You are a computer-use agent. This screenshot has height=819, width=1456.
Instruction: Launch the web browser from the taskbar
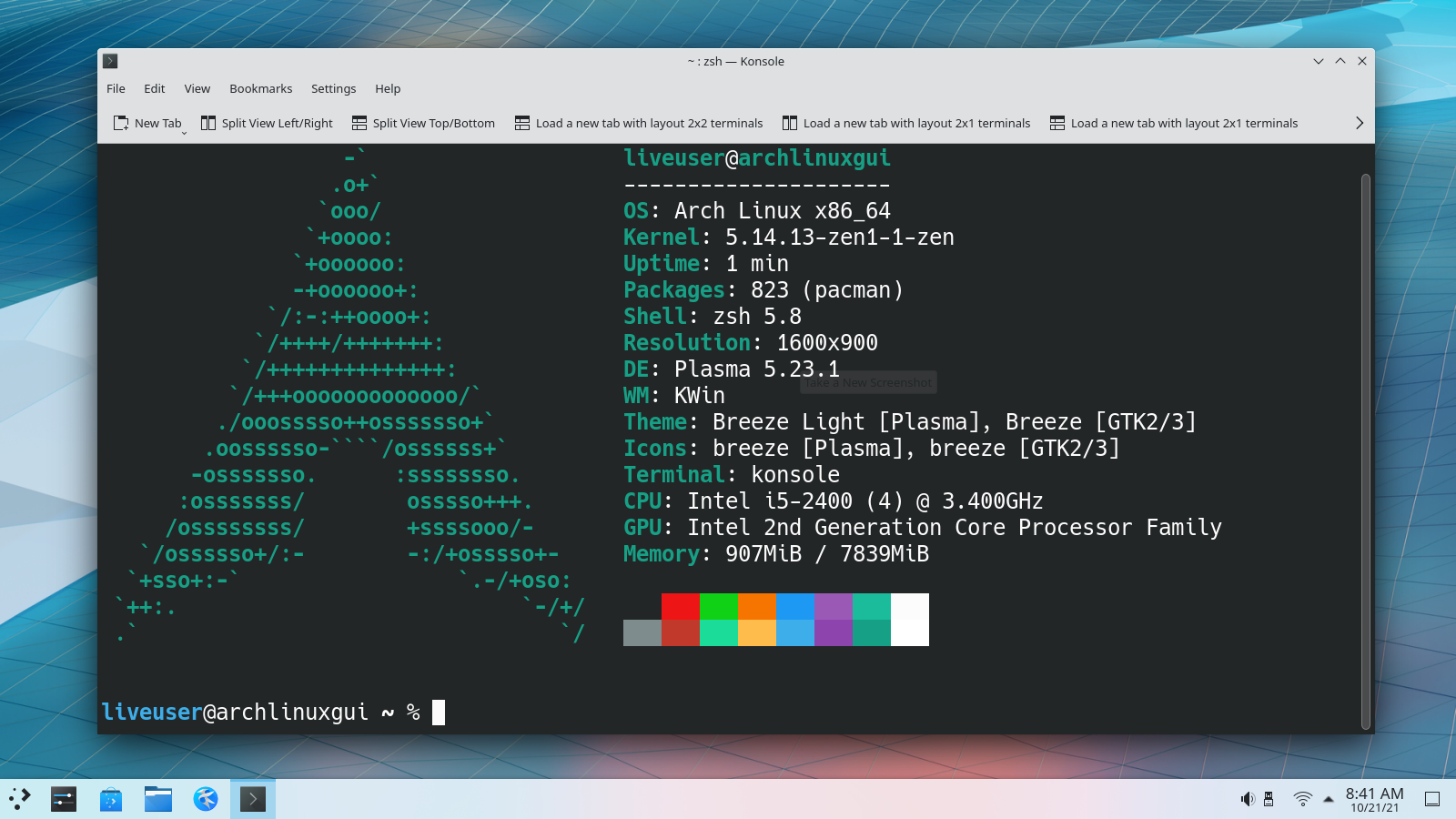point(204,799)
